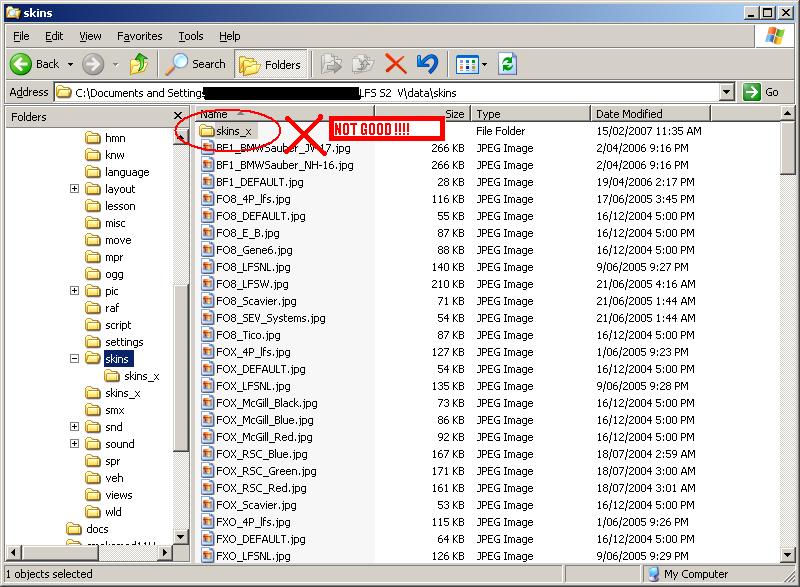Screen dimensions: 800x587
Task: Click the Copy To folder icon
Action: [363, 64]
